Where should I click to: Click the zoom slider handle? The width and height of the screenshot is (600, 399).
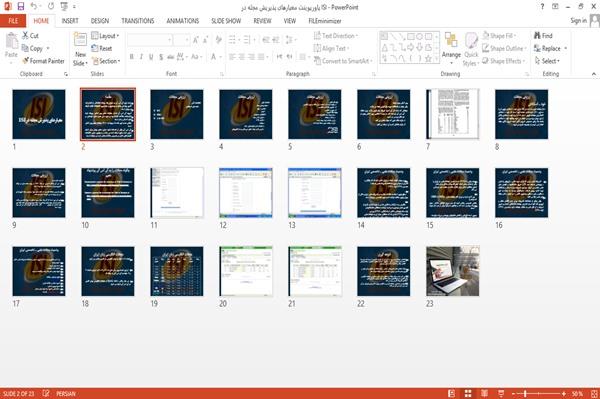point(525,393)
